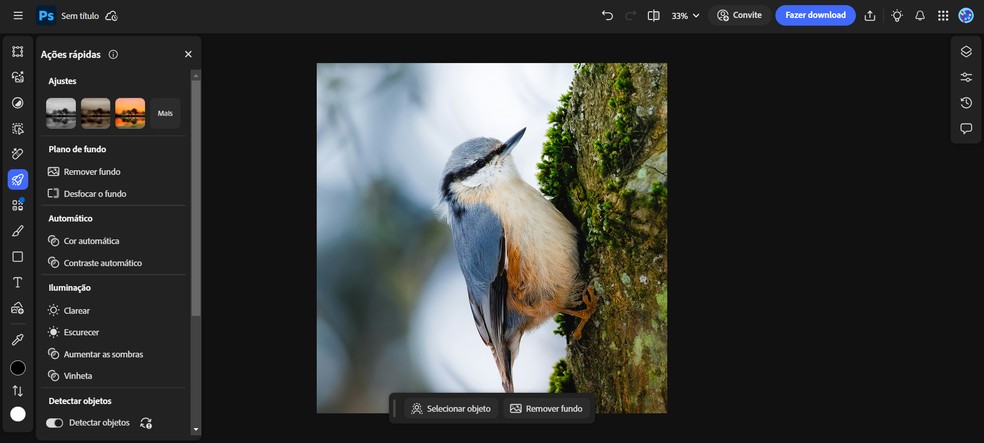The height and width of the screenshot is (443, 984).
Task: Click the black foreground color swatch
Action: 17,368
